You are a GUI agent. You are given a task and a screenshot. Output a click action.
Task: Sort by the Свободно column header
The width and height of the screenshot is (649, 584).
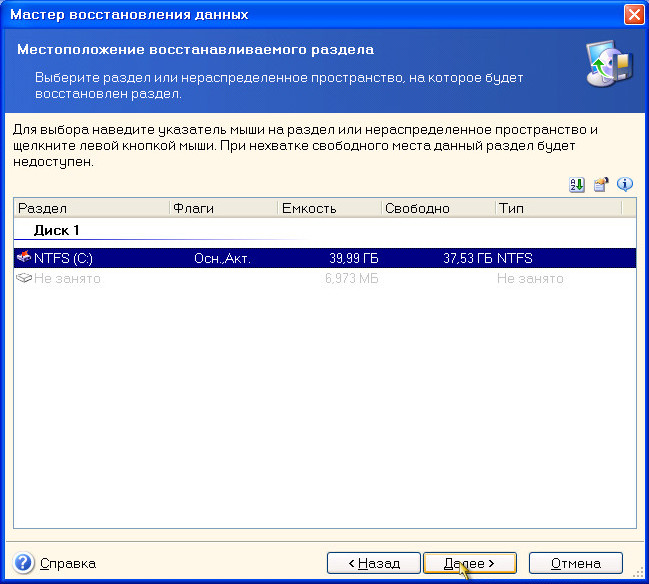click(x=438, y=208)
